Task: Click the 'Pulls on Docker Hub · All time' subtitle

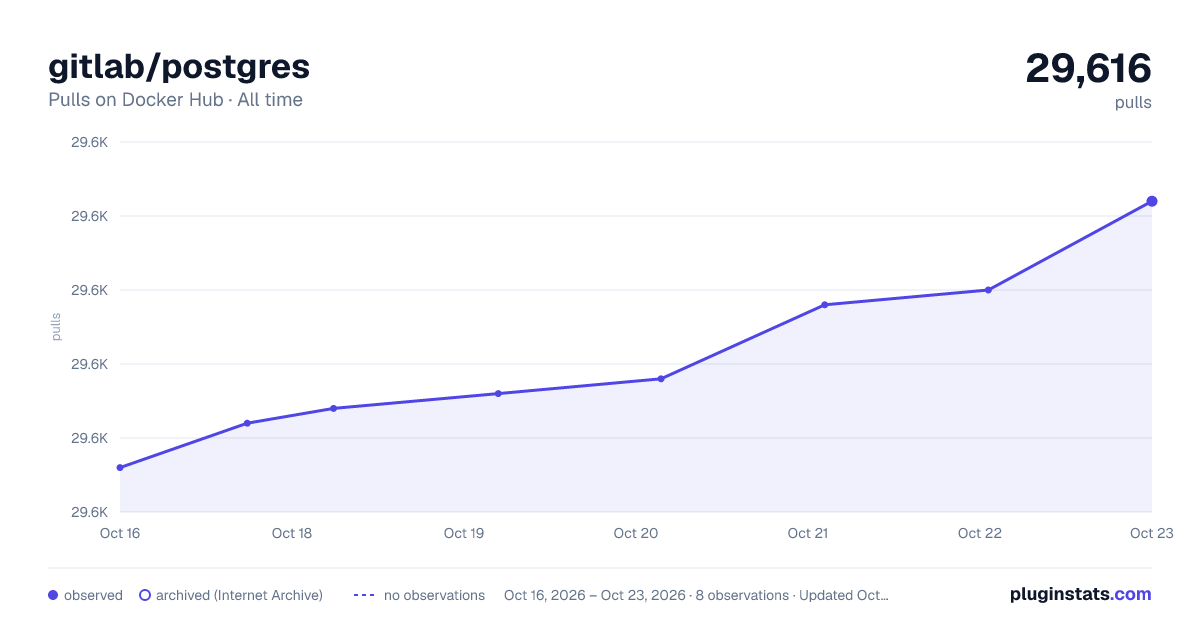Action: point(175,100)
